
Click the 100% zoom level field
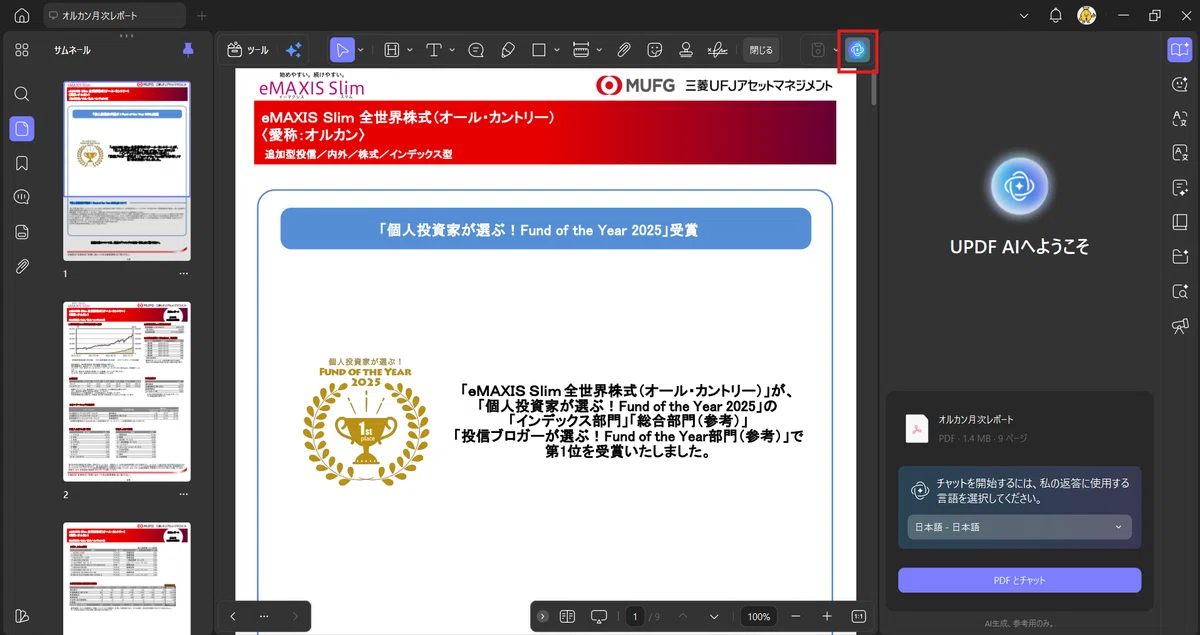pos(759,616)
